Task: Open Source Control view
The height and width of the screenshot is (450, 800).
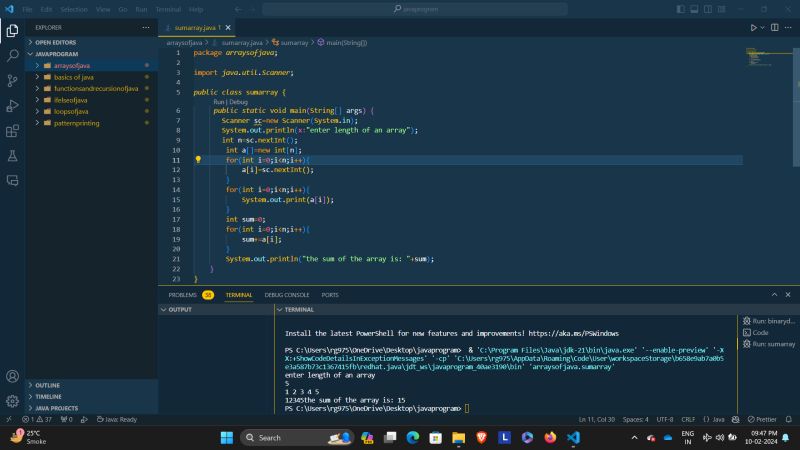Action: coord(12,80)
